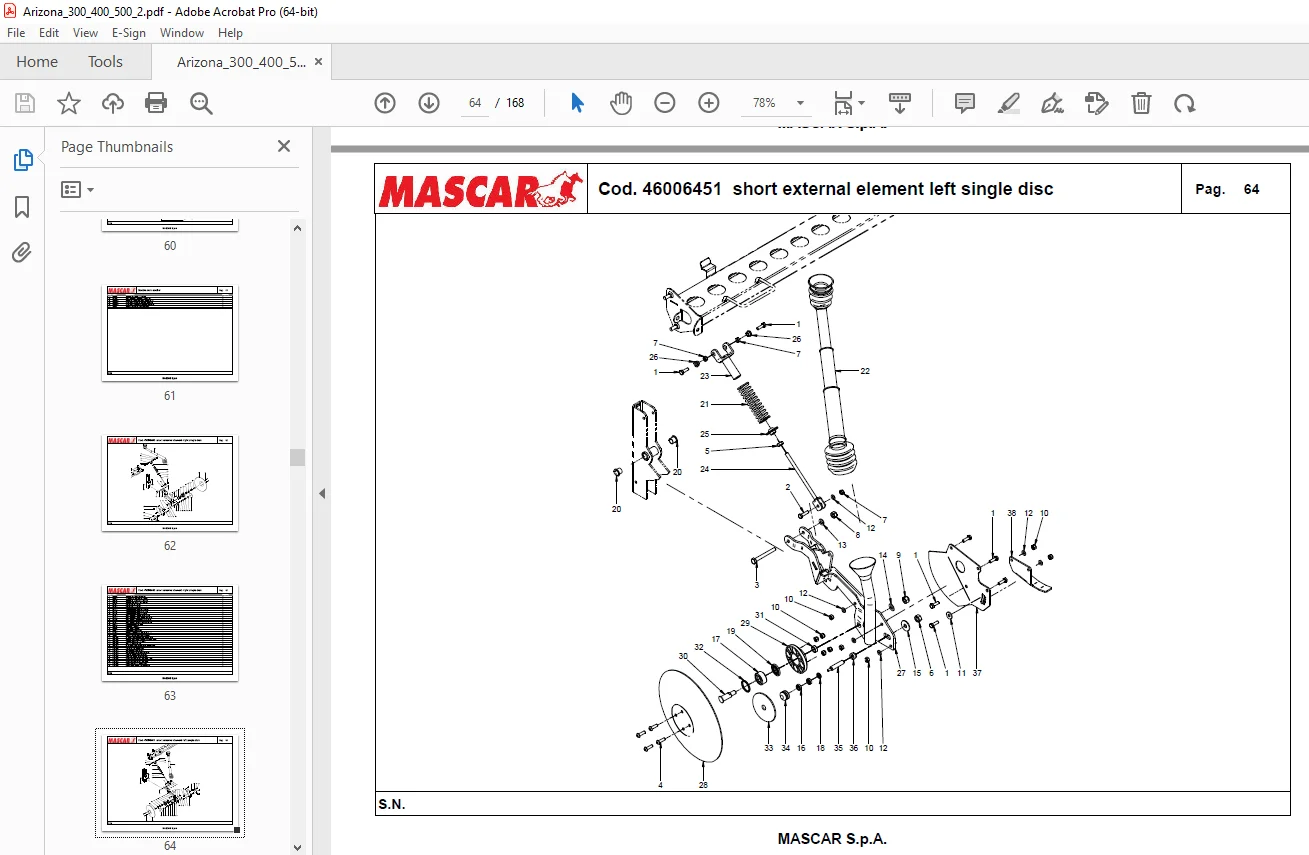This screenshot has width=1309, height=855.
Task: Bookmark this file with the star icon
Action: click(68, 103)
